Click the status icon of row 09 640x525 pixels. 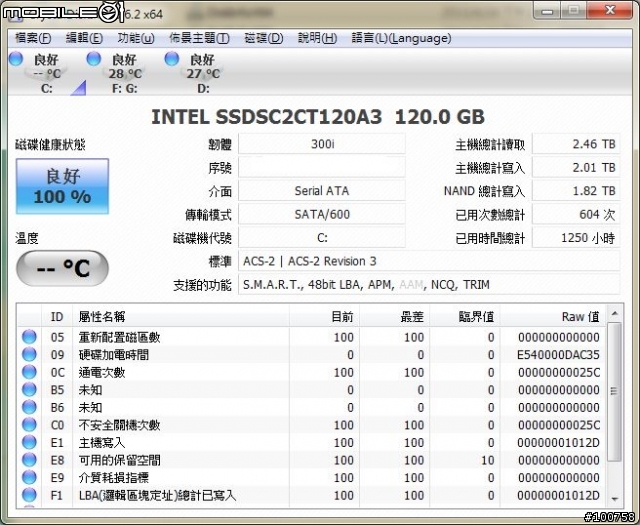[29, 354]
